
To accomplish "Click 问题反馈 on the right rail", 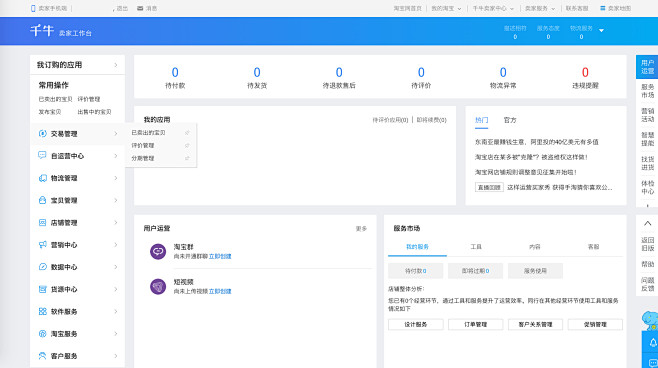I will [648, 284].
